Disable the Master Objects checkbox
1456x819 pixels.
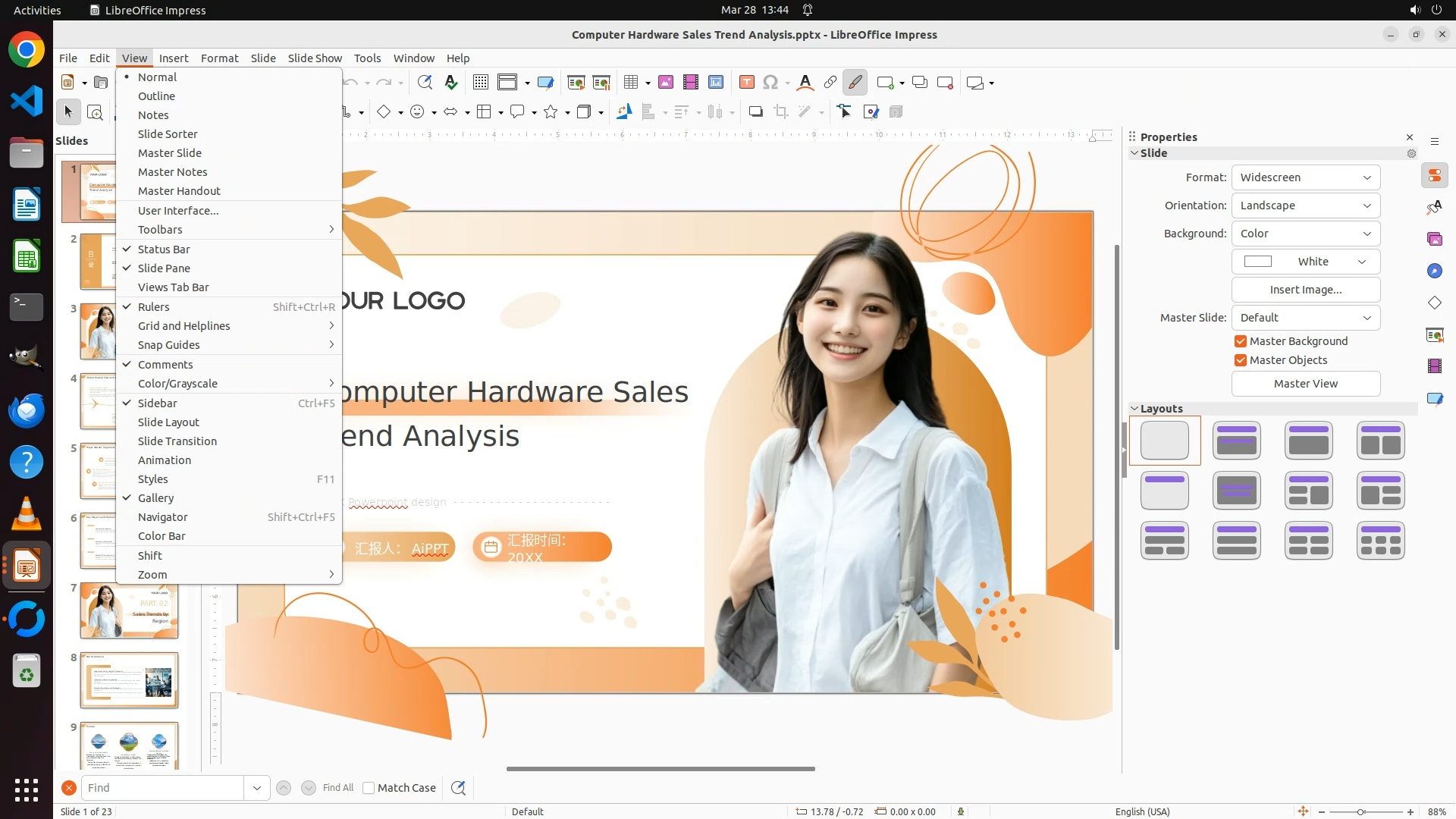point(1241,360)
